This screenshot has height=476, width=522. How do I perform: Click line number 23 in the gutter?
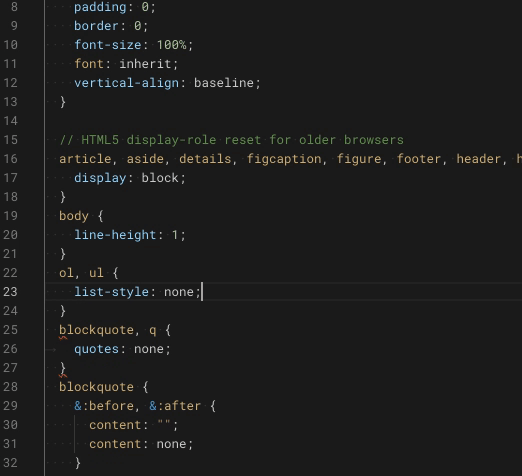click(10, 292)
